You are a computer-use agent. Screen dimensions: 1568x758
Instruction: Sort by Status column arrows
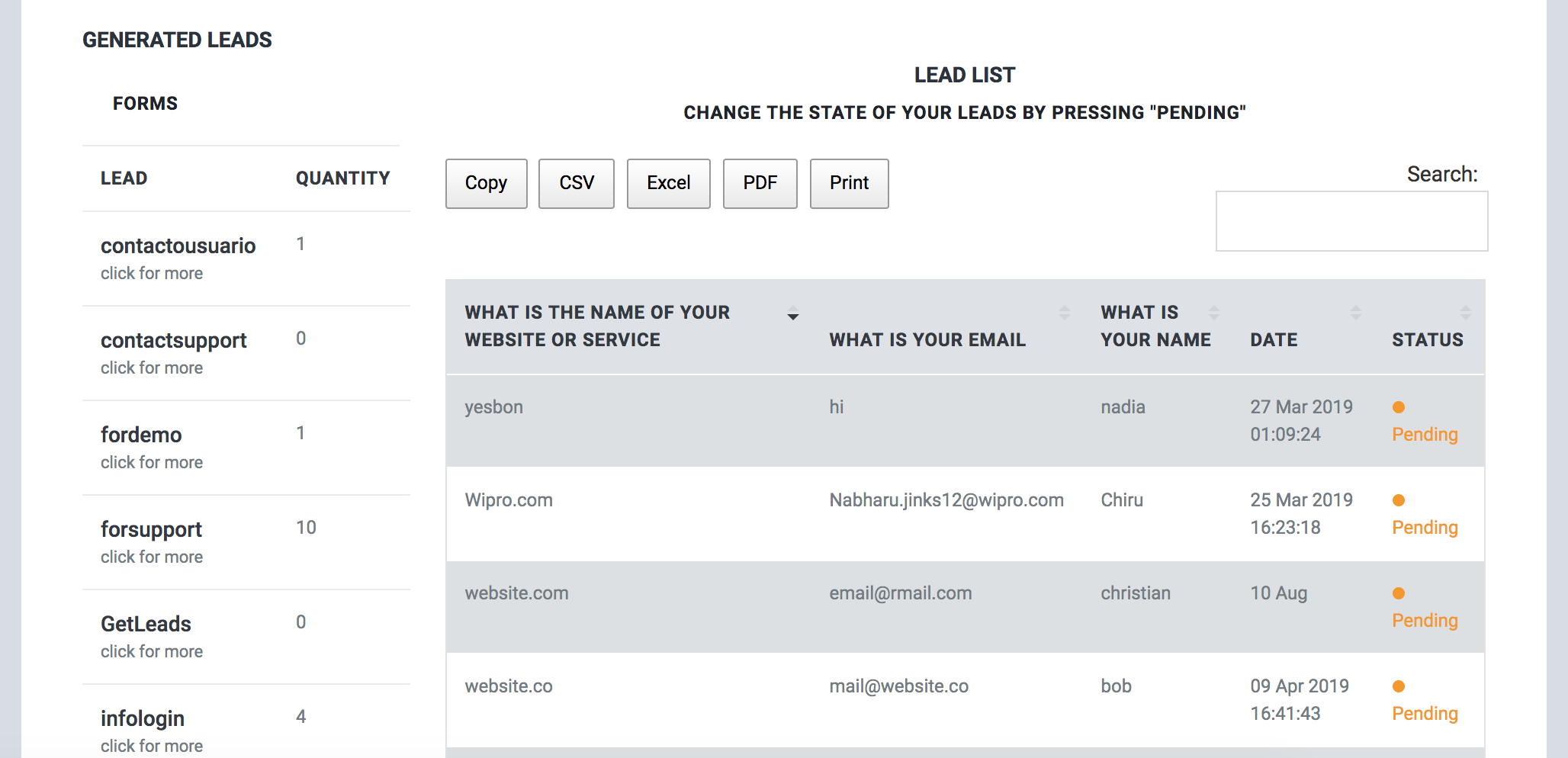[1466, 313]
